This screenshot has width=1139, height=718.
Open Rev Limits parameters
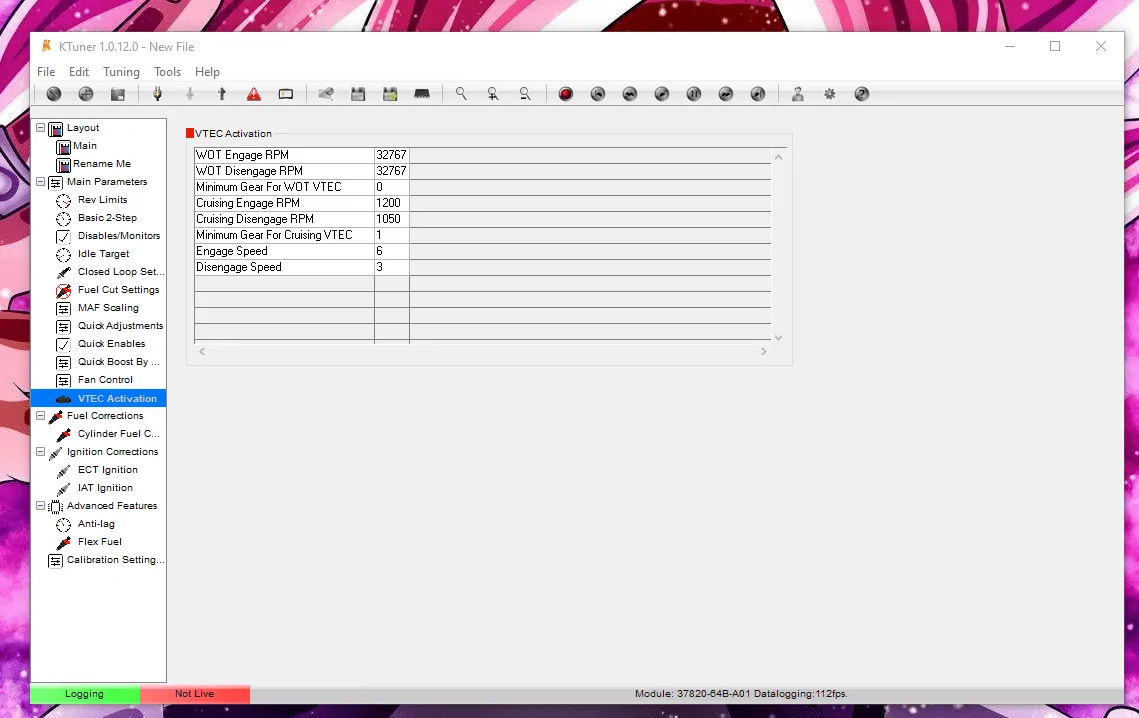[x=102, y=200]
